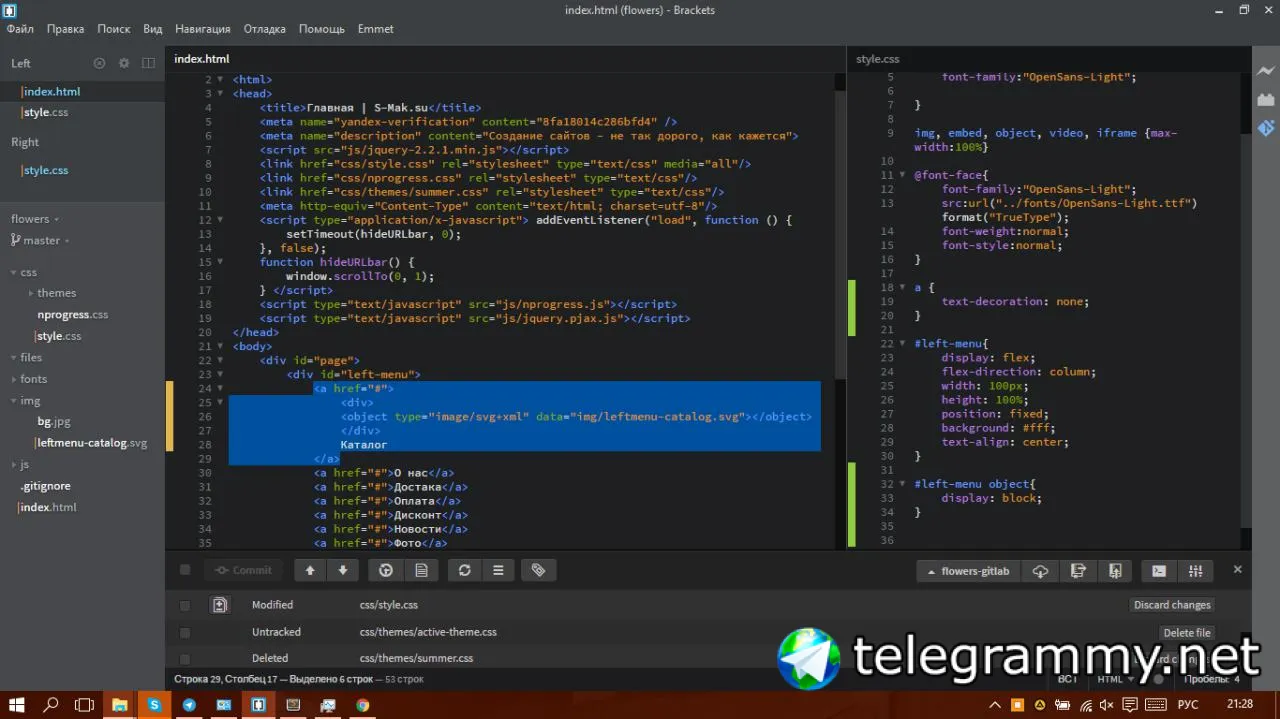Open leftmenu-catalog.svg in the file tree

(92, 443)
